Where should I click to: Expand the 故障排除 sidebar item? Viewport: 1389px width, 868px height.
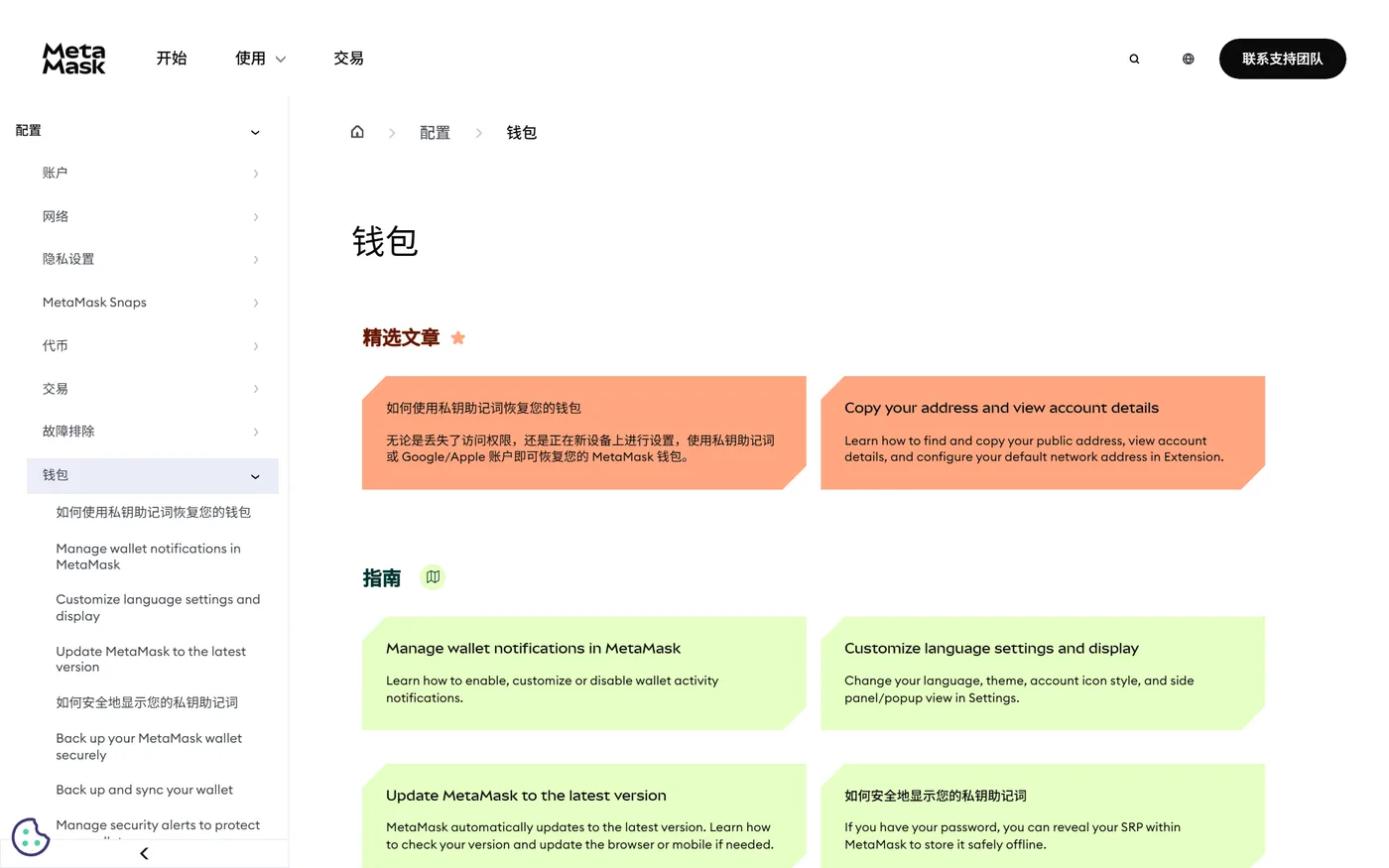pos(152,432)
